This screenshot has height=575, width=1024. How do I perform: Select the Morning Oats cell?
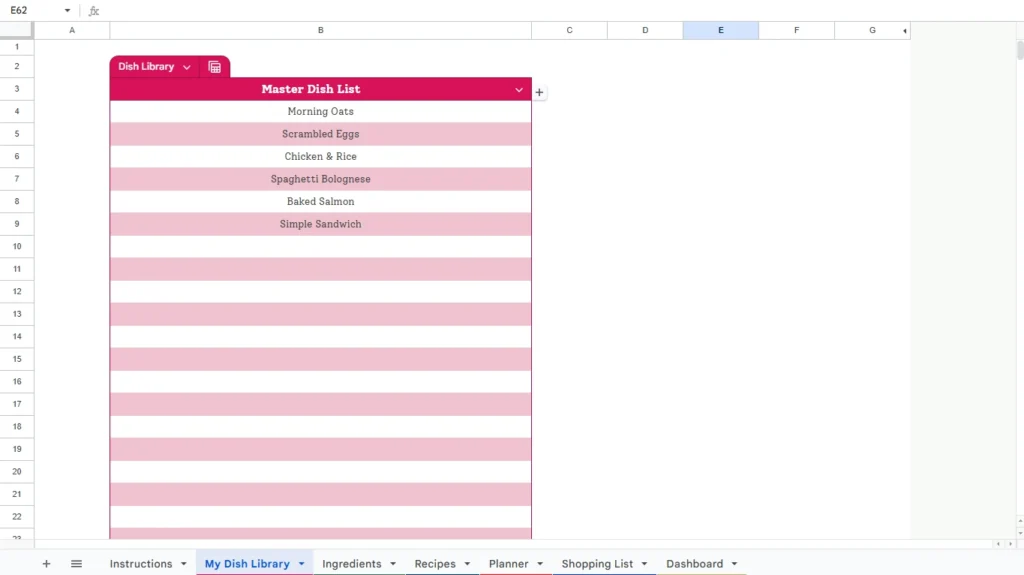coord(321,112)
